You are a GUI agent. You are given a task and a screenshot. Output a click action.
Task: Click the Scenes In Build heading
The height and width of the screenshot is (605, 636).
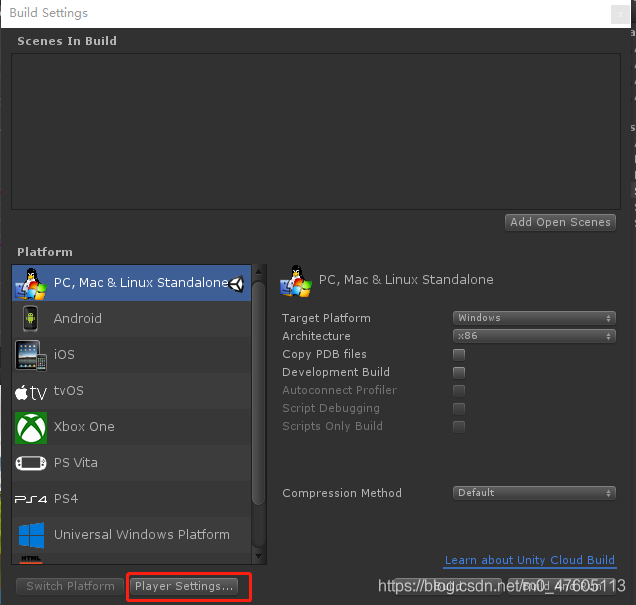tap(67, 41)
